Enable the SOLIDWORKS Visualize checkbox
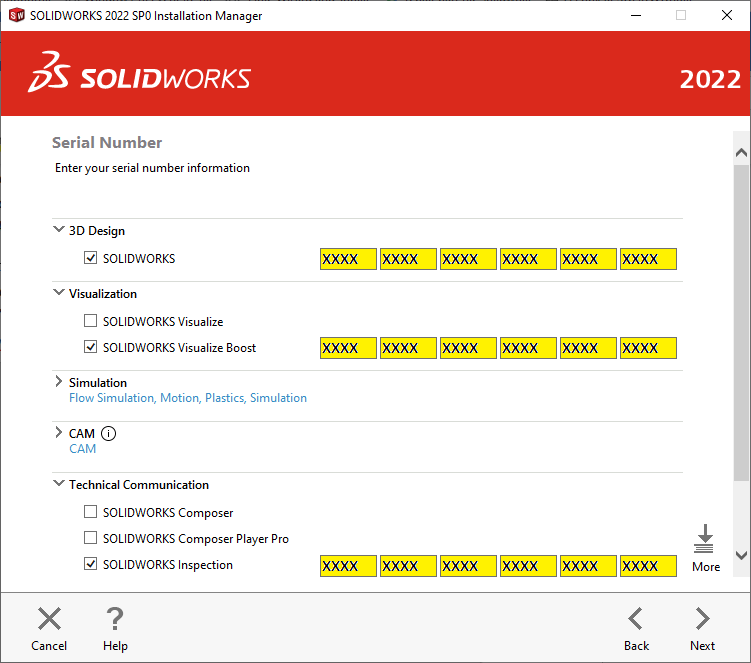The width and height of the screenshot is (751, 663). click(x=91, y=322)
